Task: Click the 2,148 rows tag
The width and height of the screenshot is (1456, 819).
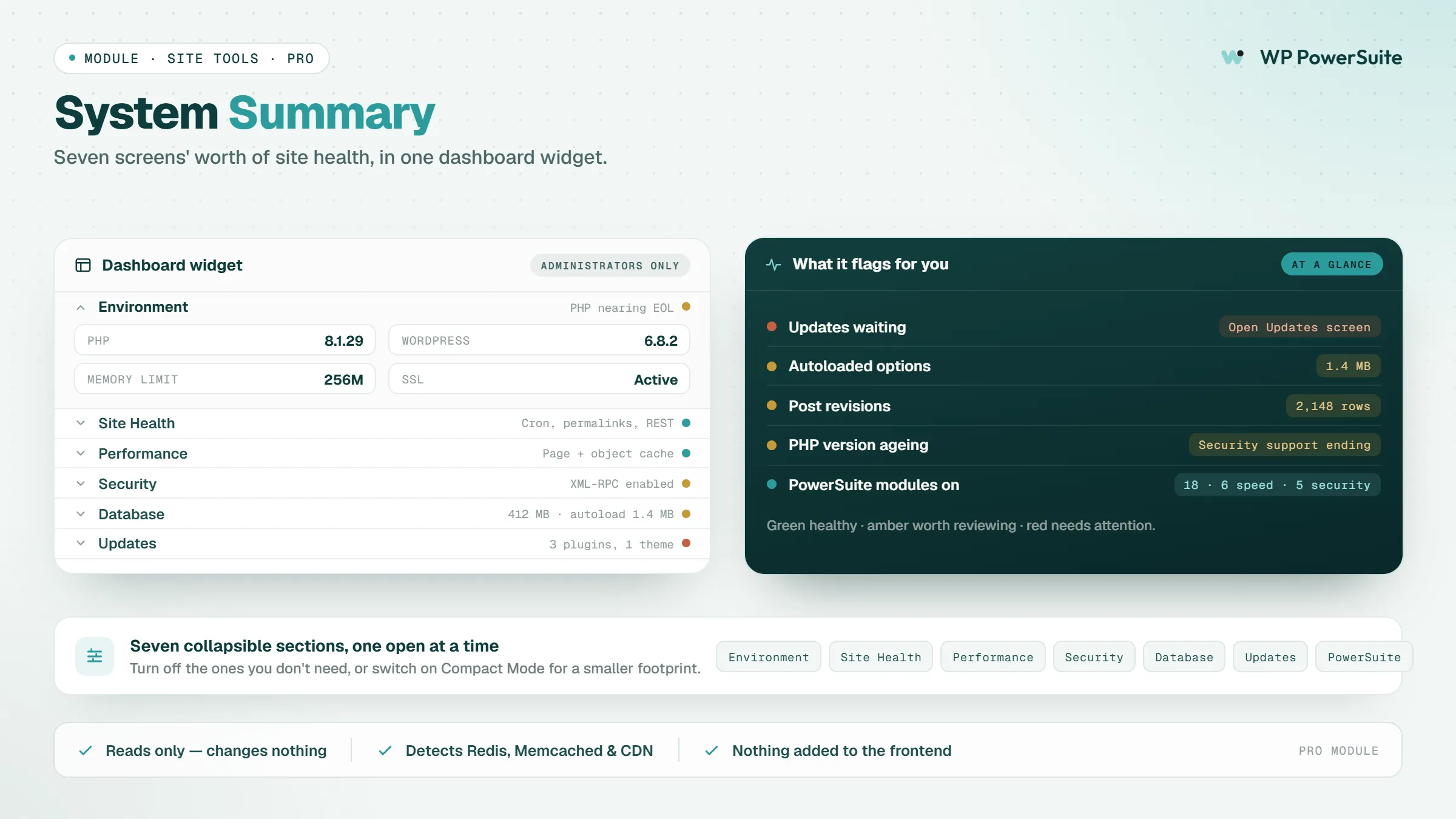Action: pos(1333,406)
